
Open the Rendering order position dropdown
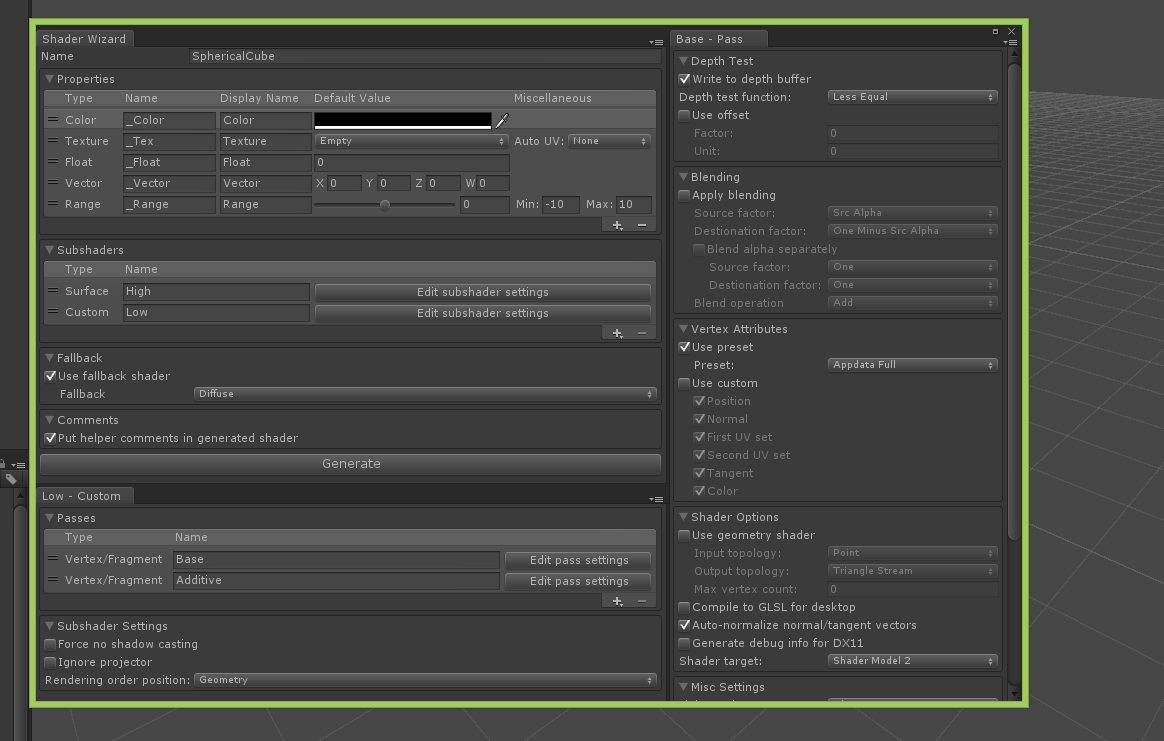tap(425, 680)
